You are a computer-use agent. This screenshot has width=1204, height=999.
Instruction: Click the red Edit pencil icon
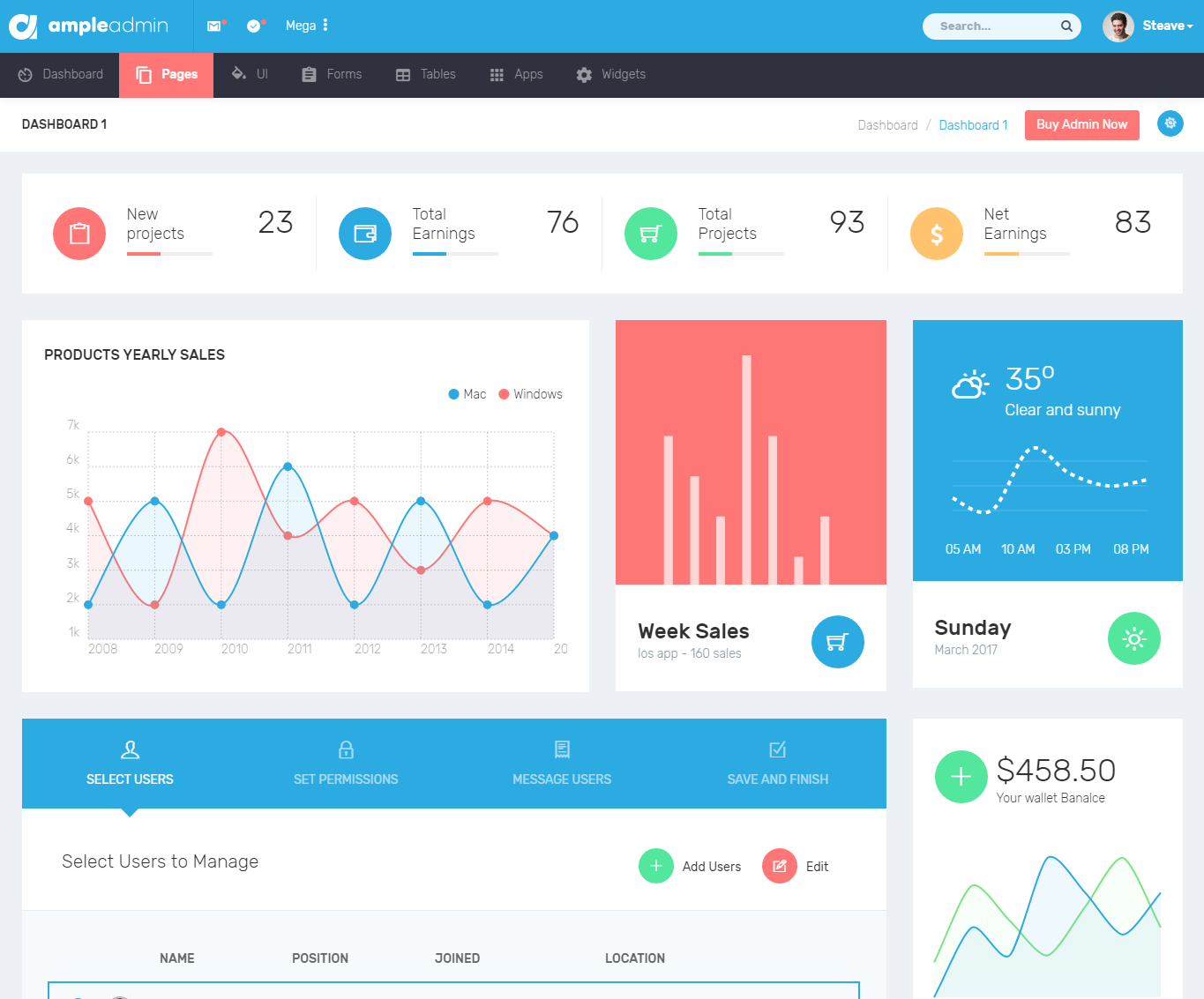pyautogui.click(x=779, y=866)
